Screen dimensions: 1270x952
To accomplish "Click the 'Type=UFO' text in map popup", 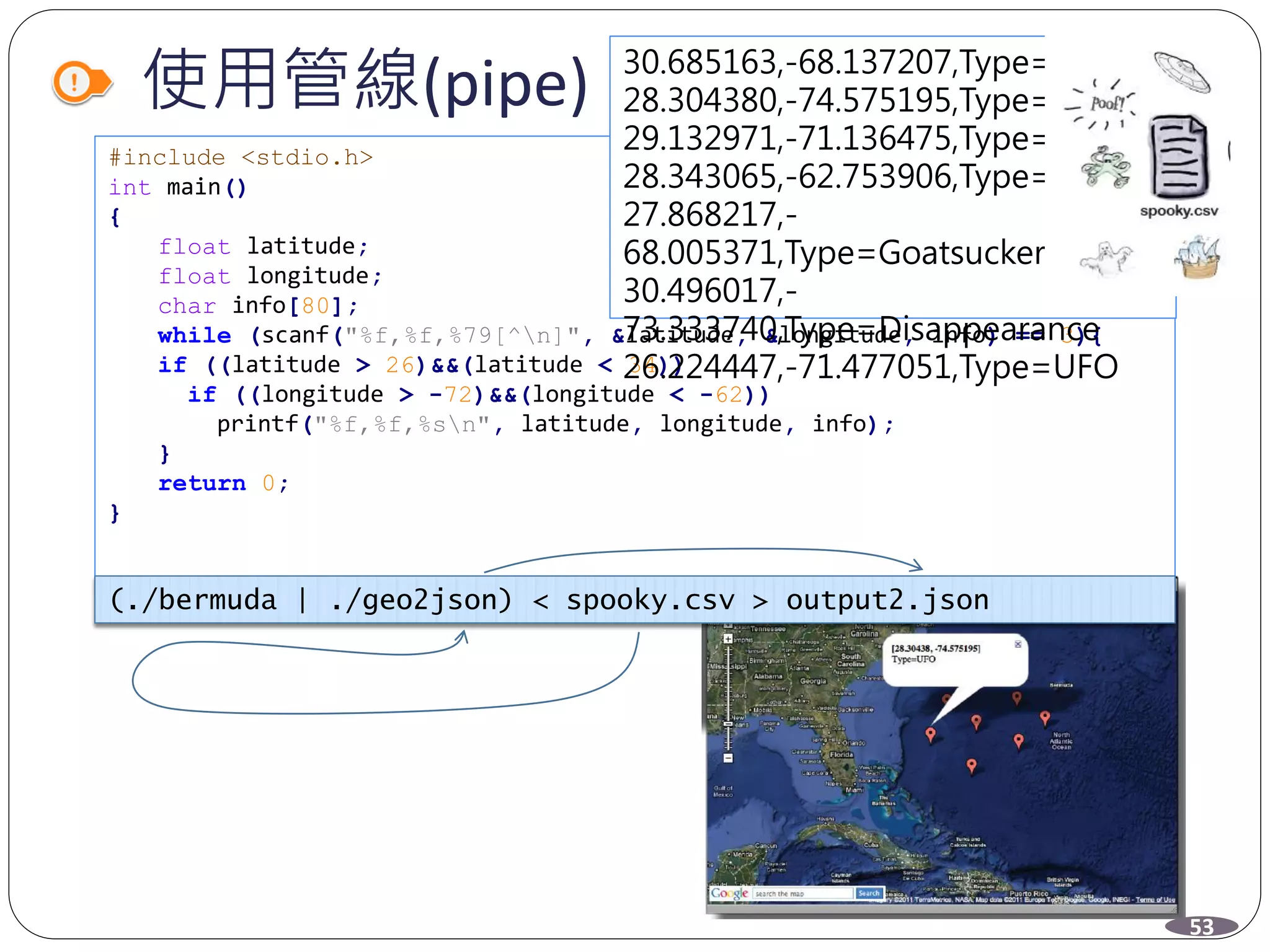I will 913,659.
